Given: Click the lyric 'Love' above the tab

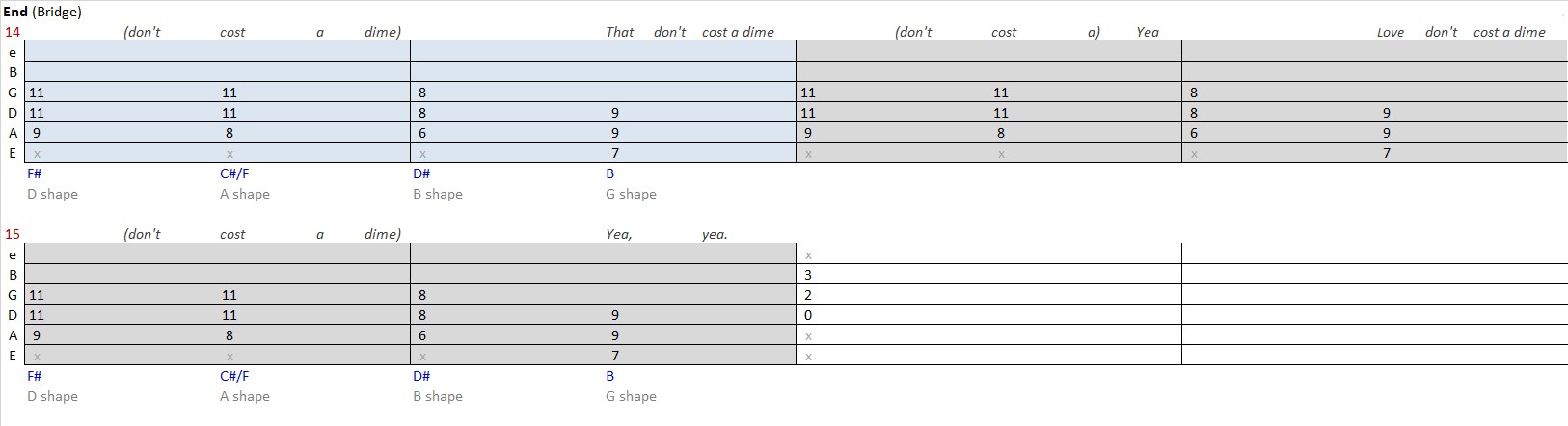Looking at the screenshot, I should coord(1391,32).
